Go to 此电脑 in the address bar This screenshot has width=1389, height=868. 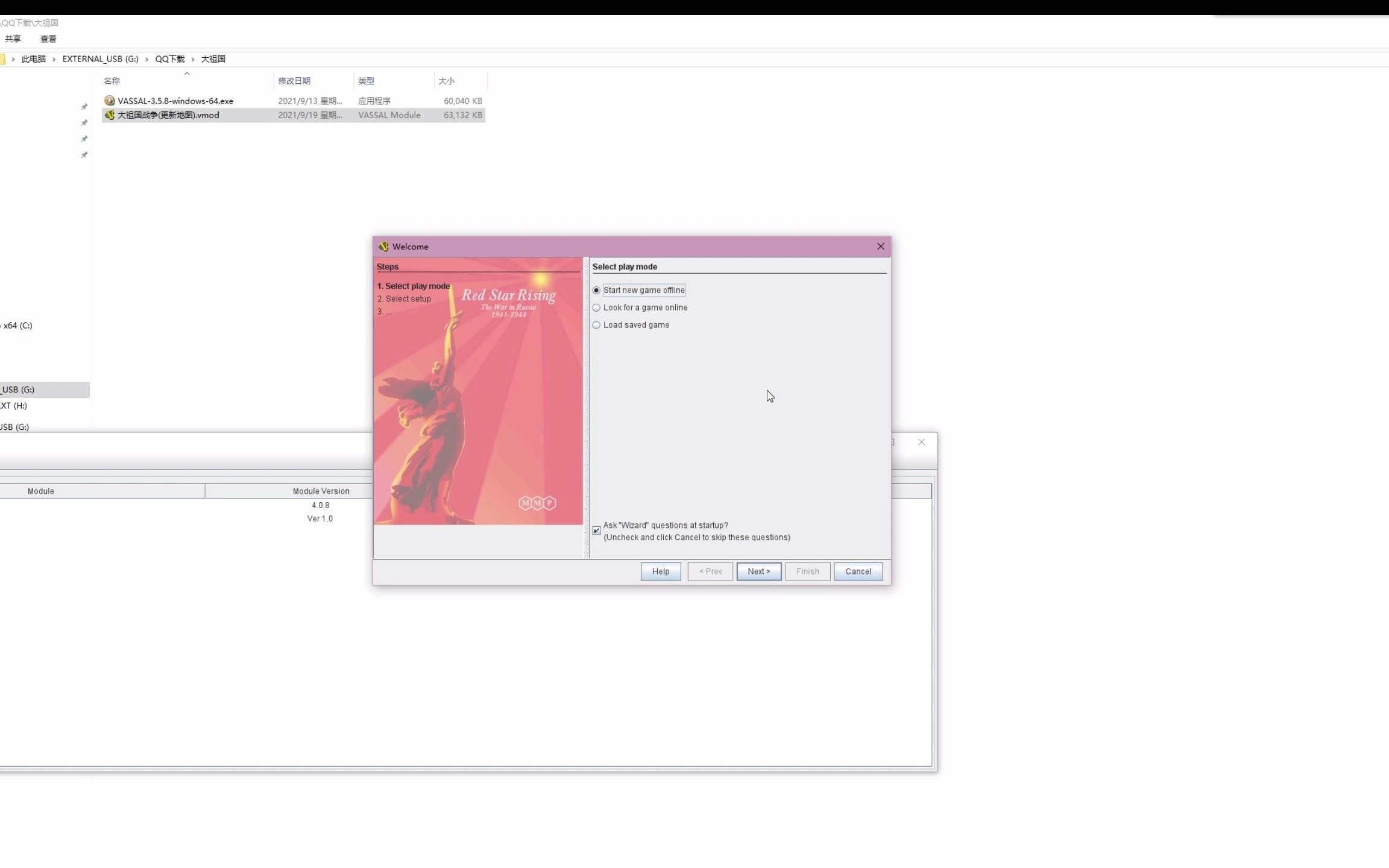[x=33, y=59]
